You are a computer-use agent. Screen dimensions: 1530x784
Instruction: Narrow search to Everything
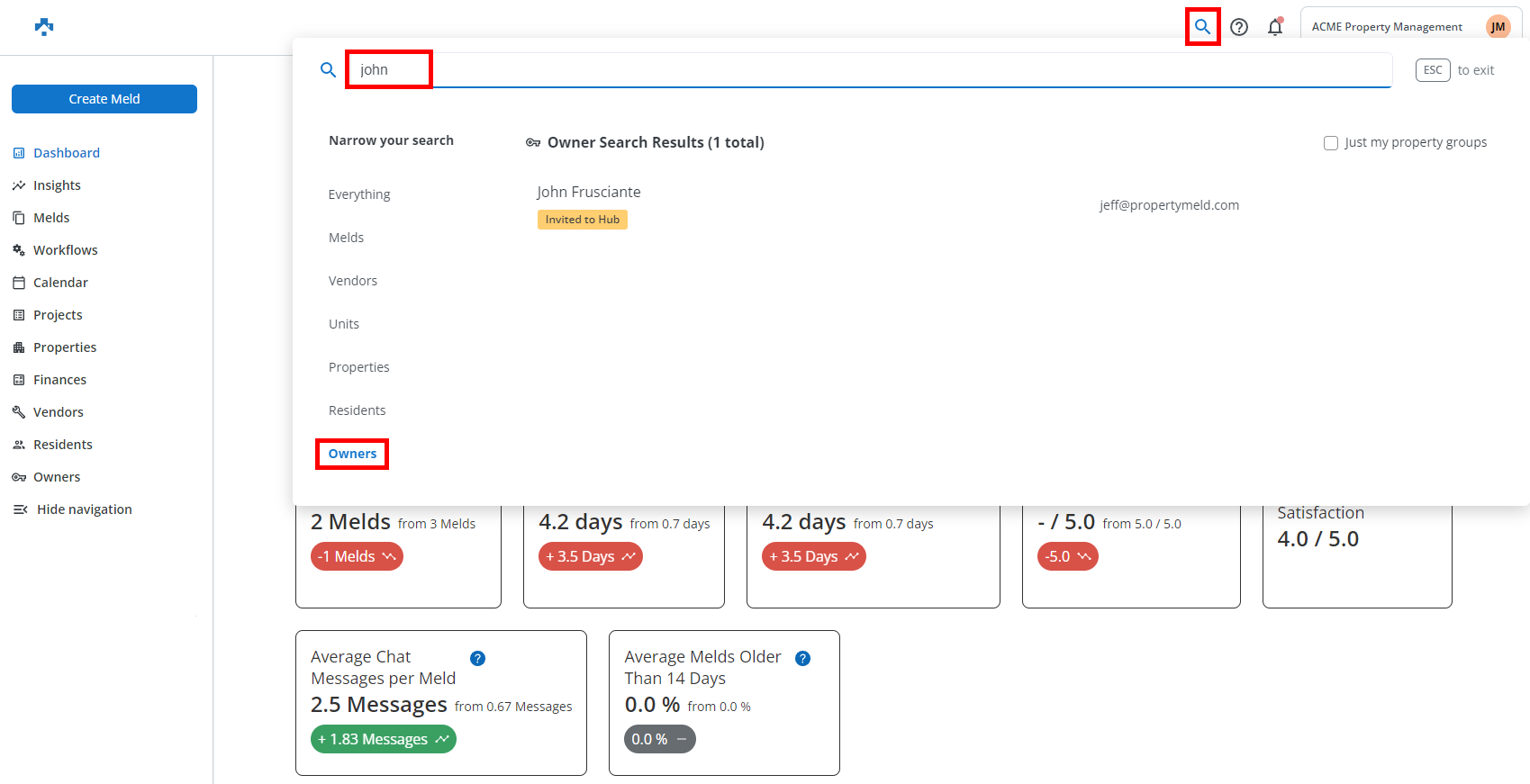[x=359, y=194]
